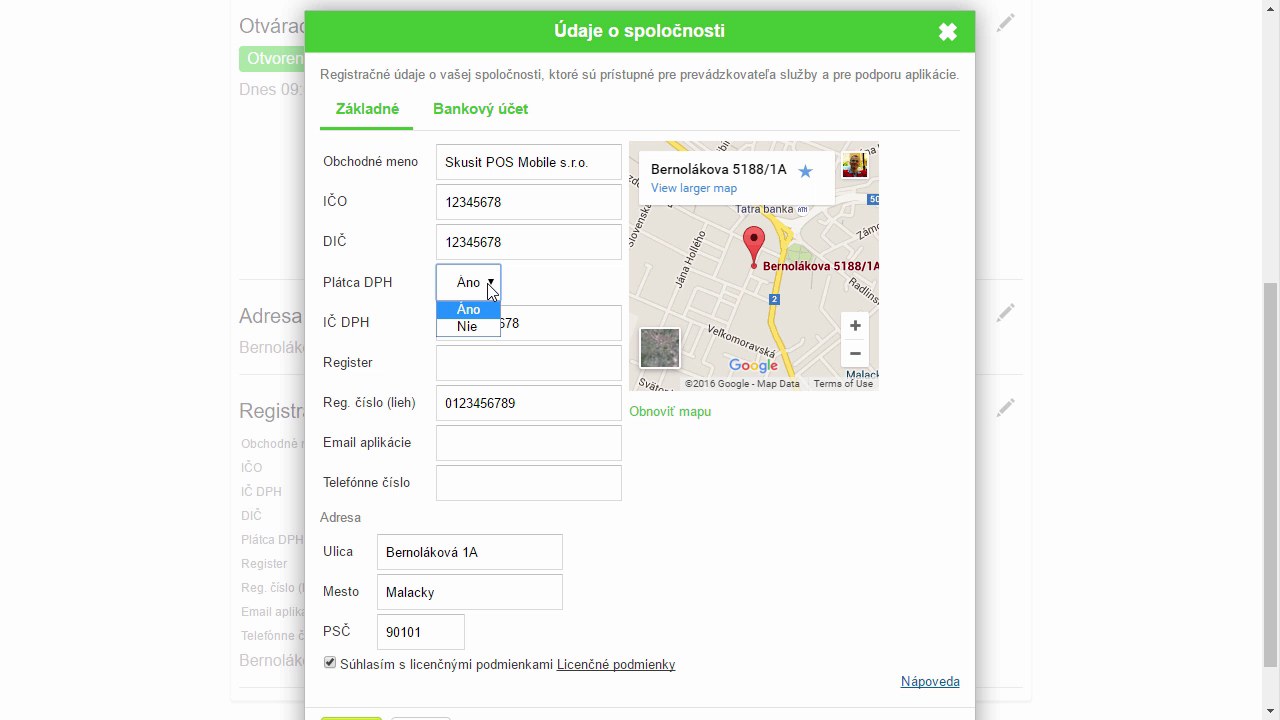Select Áno in the Platca DPH dropdown list

(x=468, y=309)
